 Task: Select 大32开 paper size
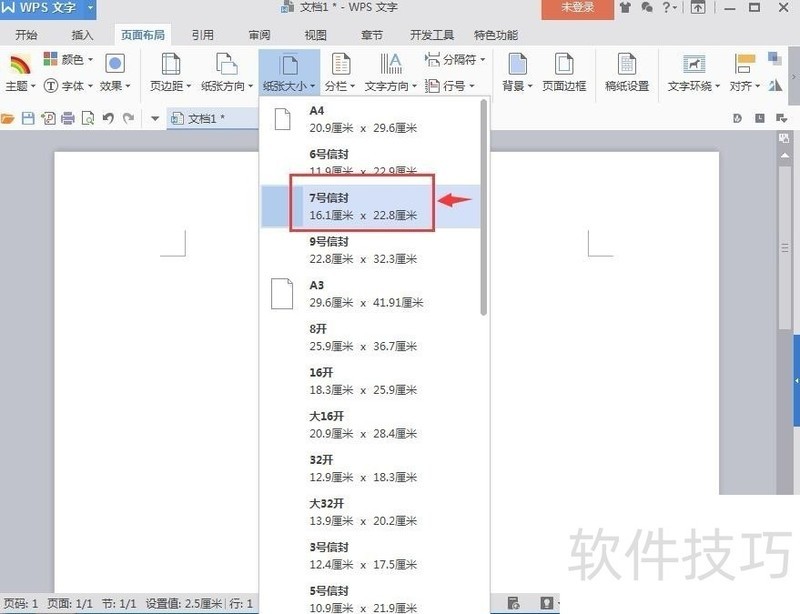pos(370,512)
